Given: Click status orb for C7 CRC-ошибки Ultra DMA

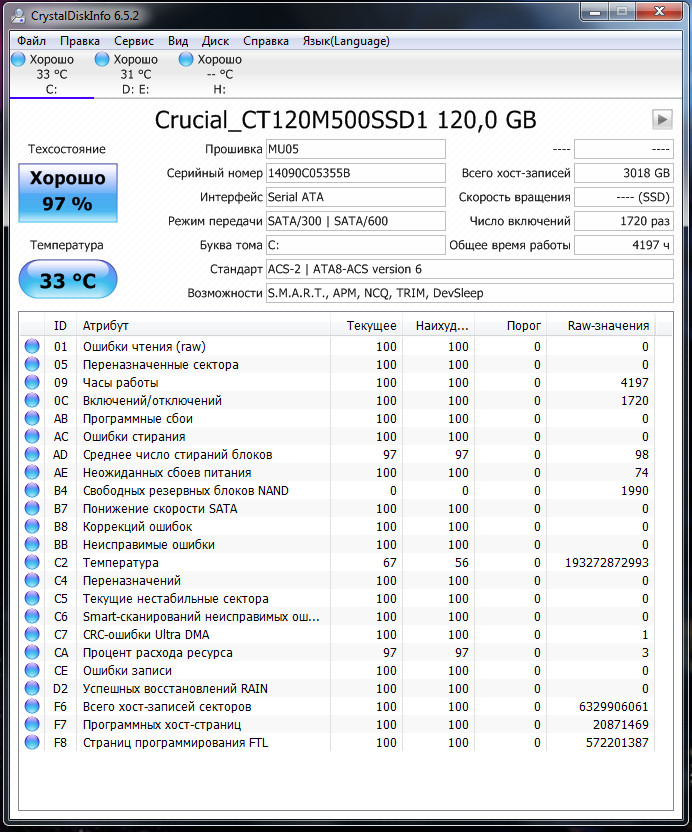Looking at the screenshot, I should click(32, 634).
